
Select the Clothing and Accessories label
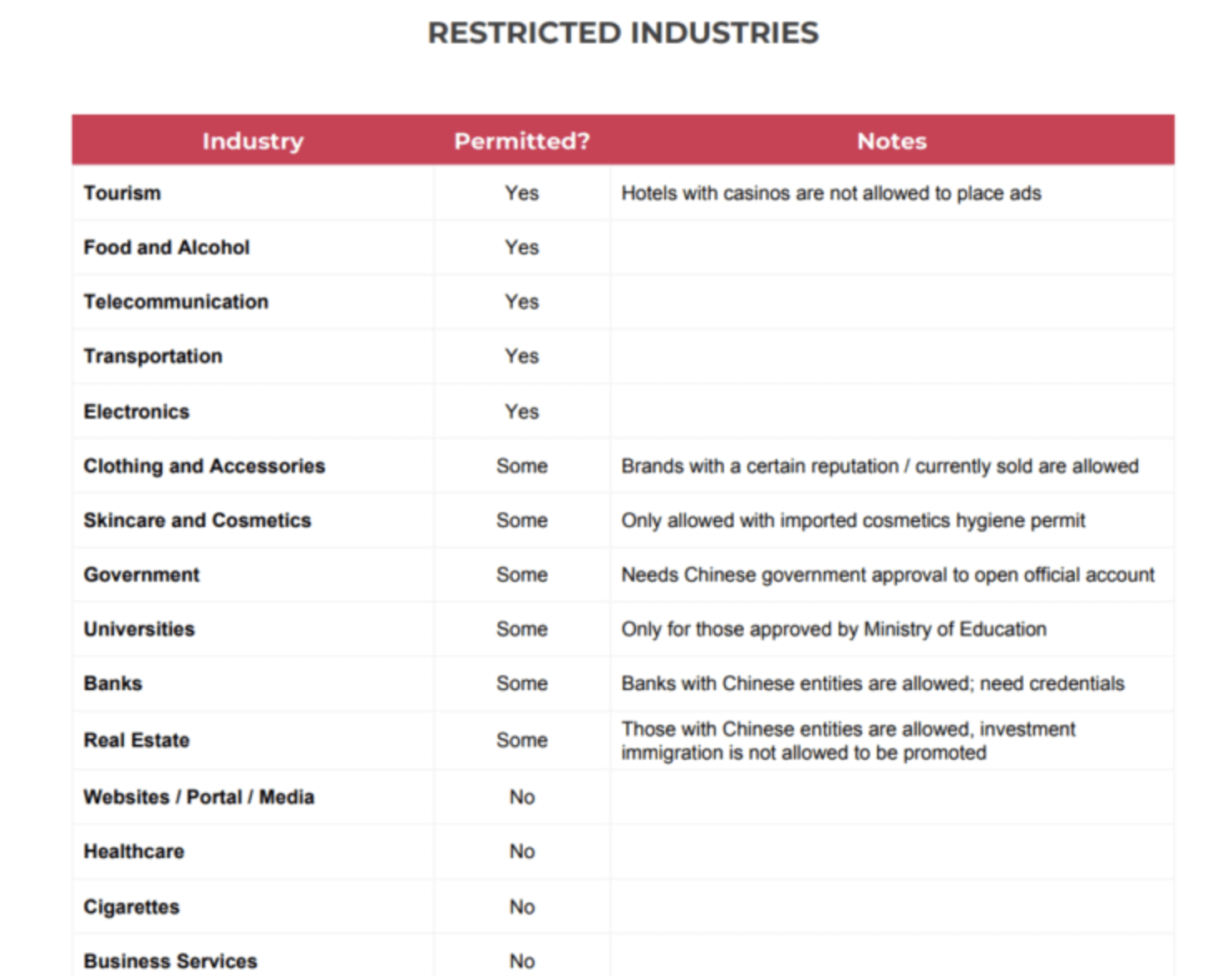coord(204,466)
